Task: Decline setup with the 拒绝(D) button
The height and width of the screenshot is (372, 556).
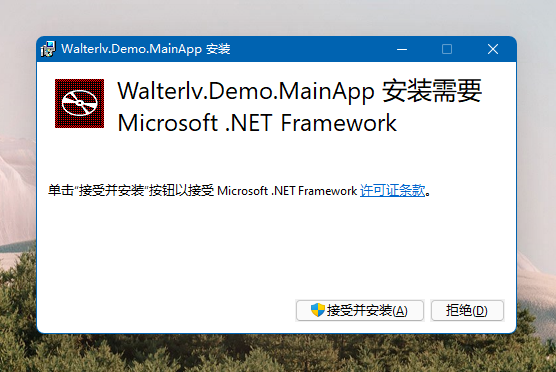Action: click(x=467, y=311)
